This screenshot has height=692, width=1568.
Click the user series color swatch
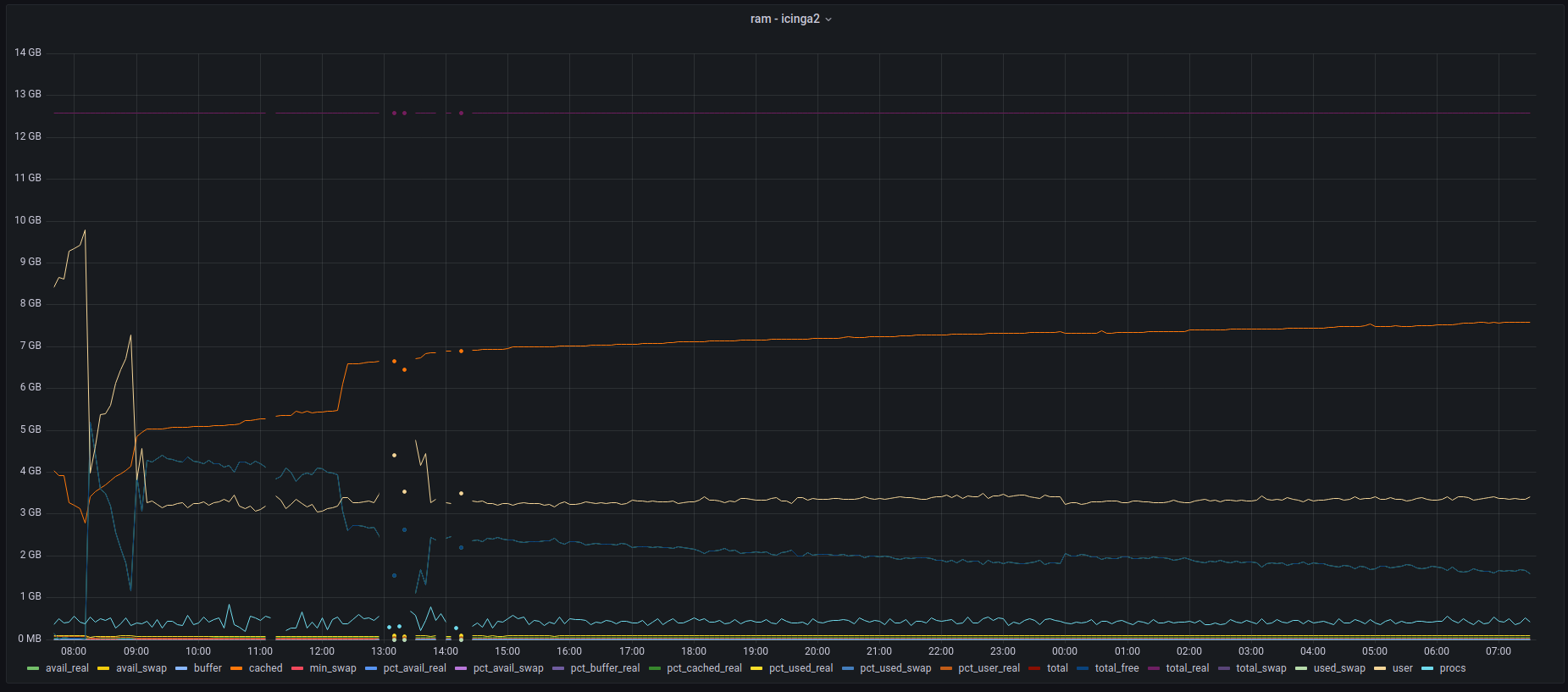[x=1380, y=668]
